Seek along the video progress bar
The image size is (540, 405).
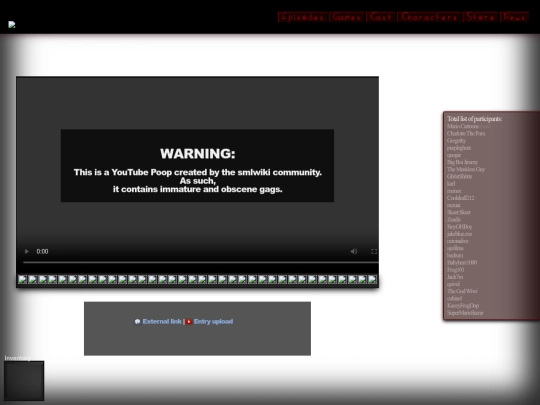pos(200,262)
